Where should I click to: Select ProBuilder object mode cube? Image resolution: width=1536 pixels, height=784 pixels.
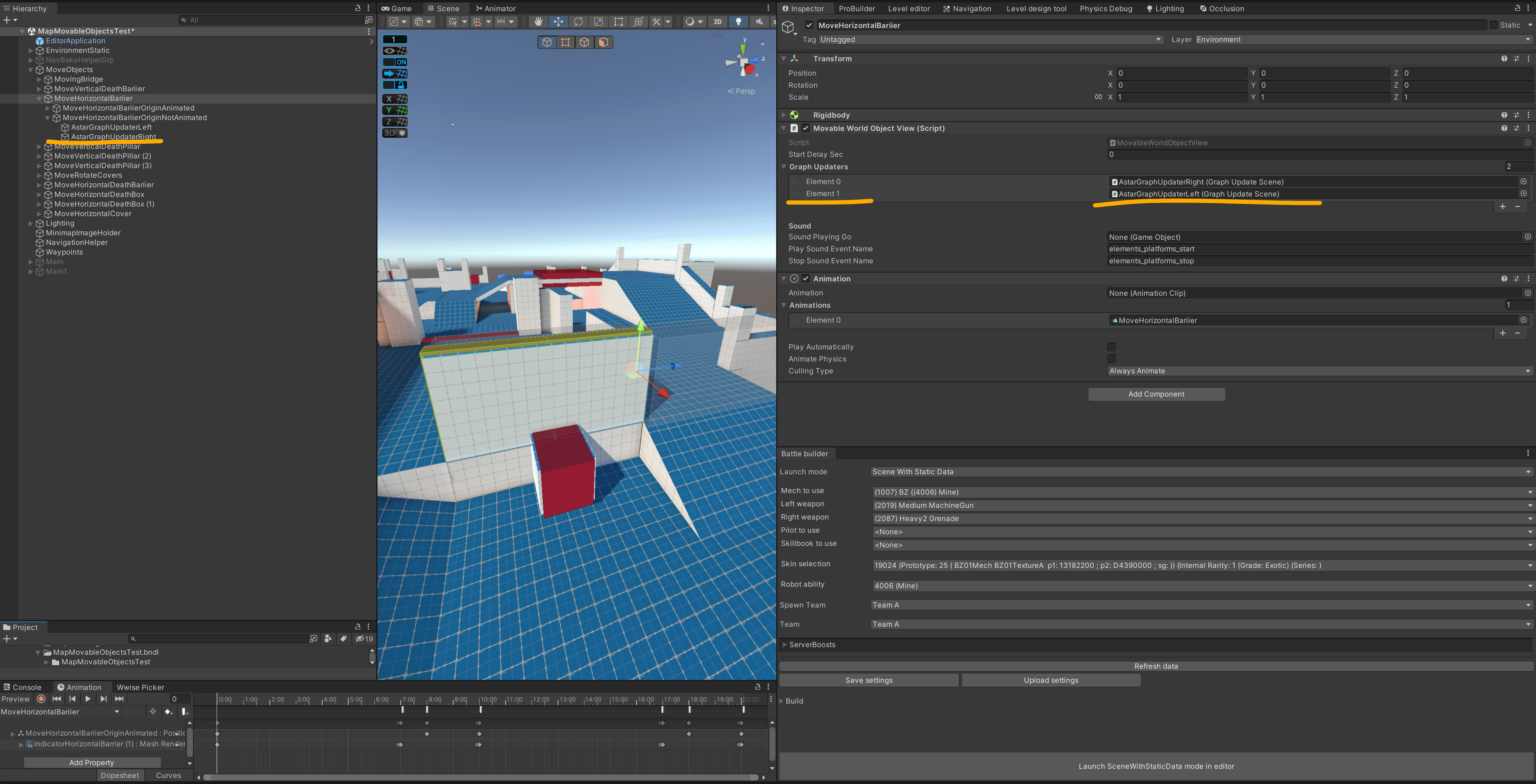pyautogui.click(x=547, y=42)
